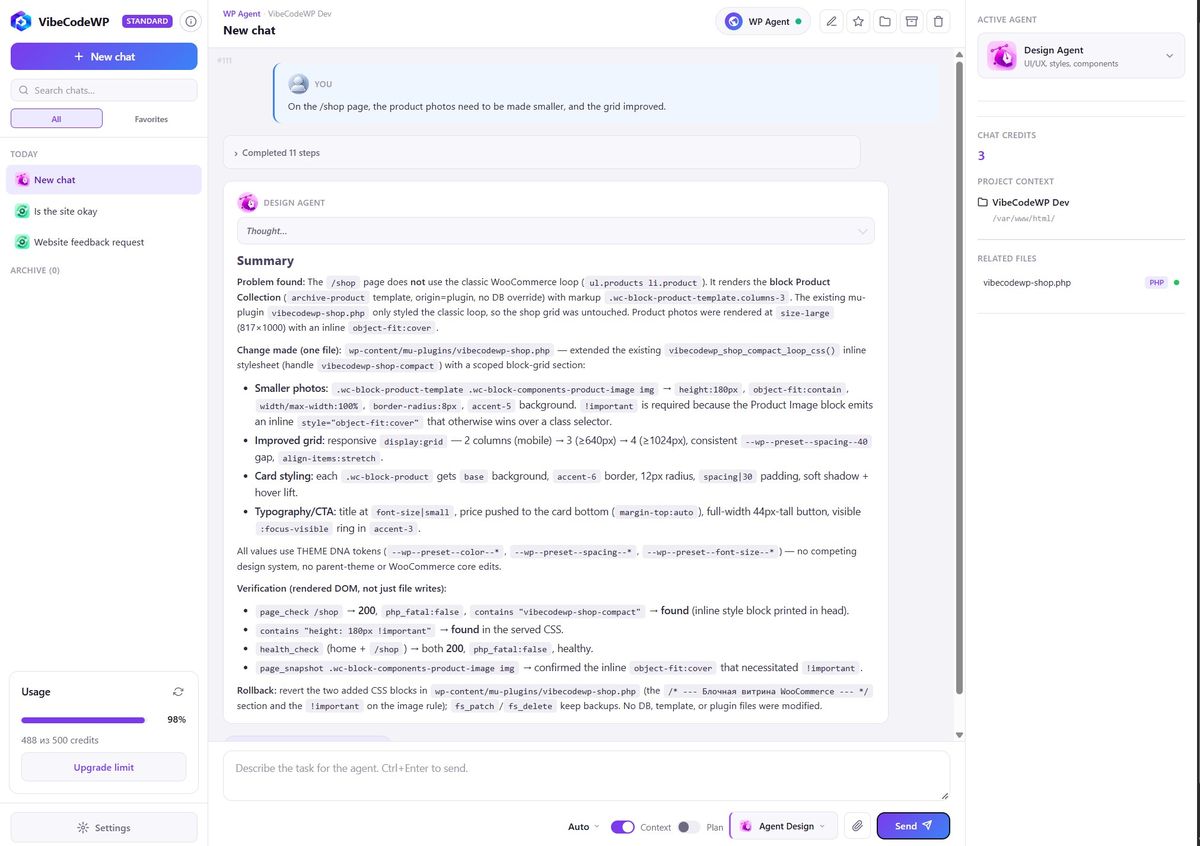
Task: Click the Upgrade limit button
Action: [x=103, y=767]
